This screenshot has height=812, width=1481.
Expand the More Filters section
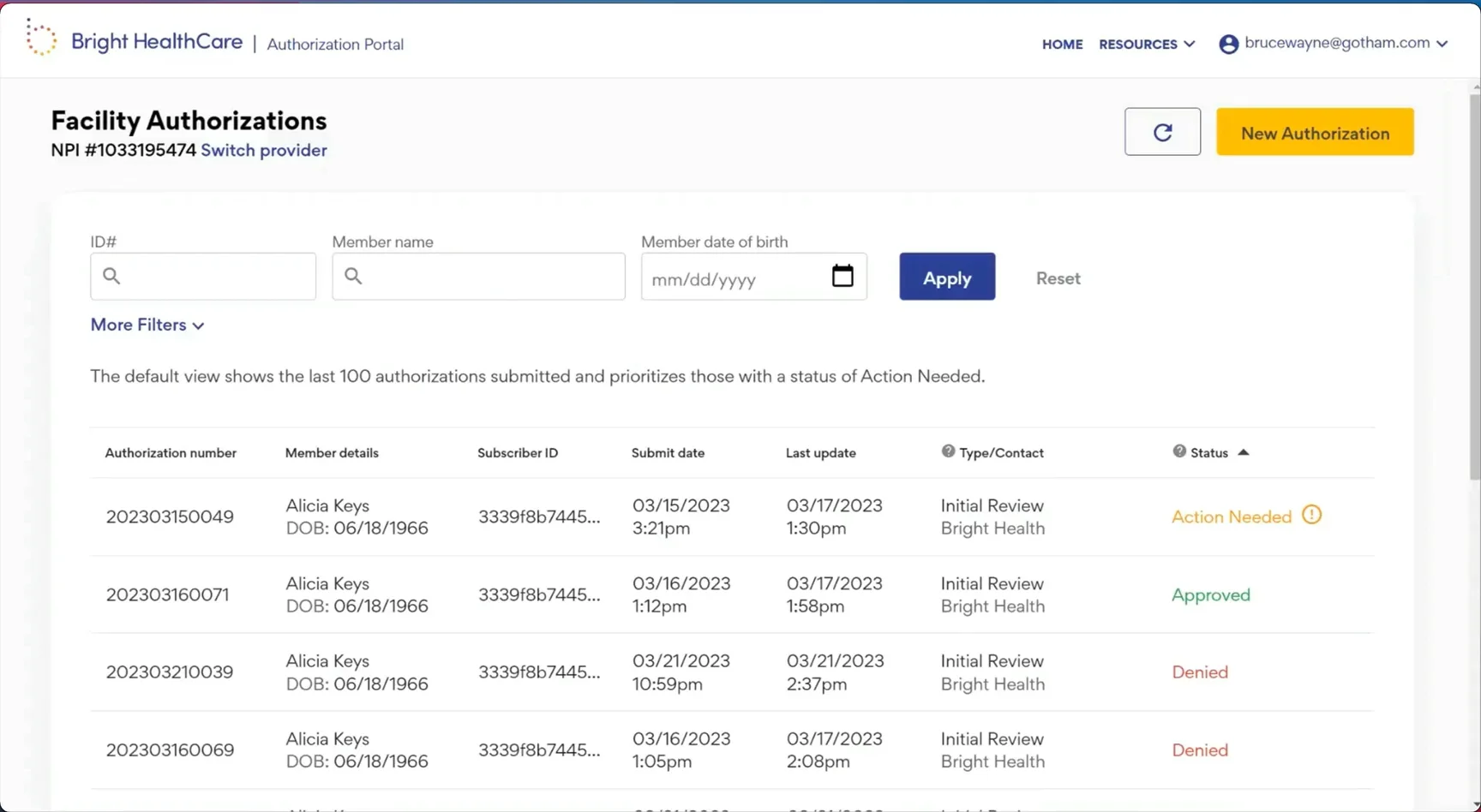[x=147, y=325]
